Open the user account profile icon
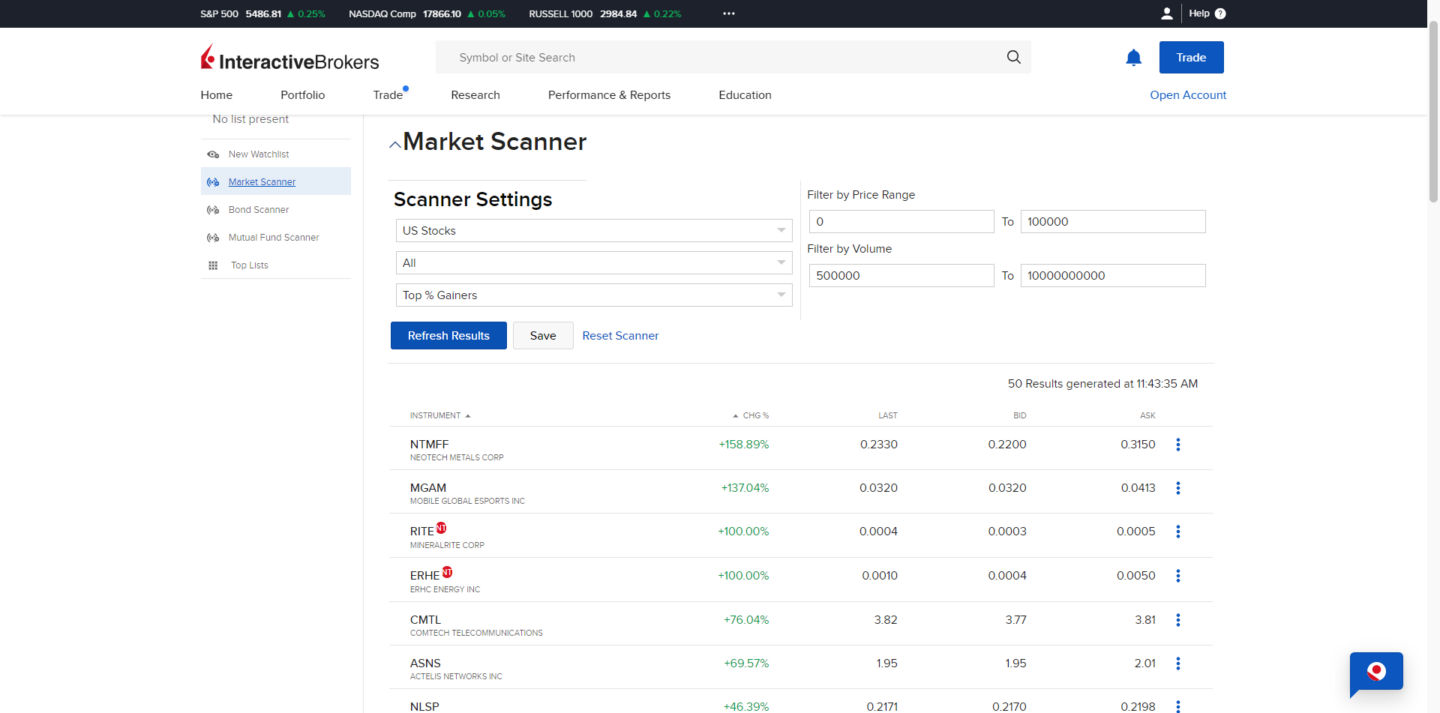Screen dimensions: 1440x713 1166,14
